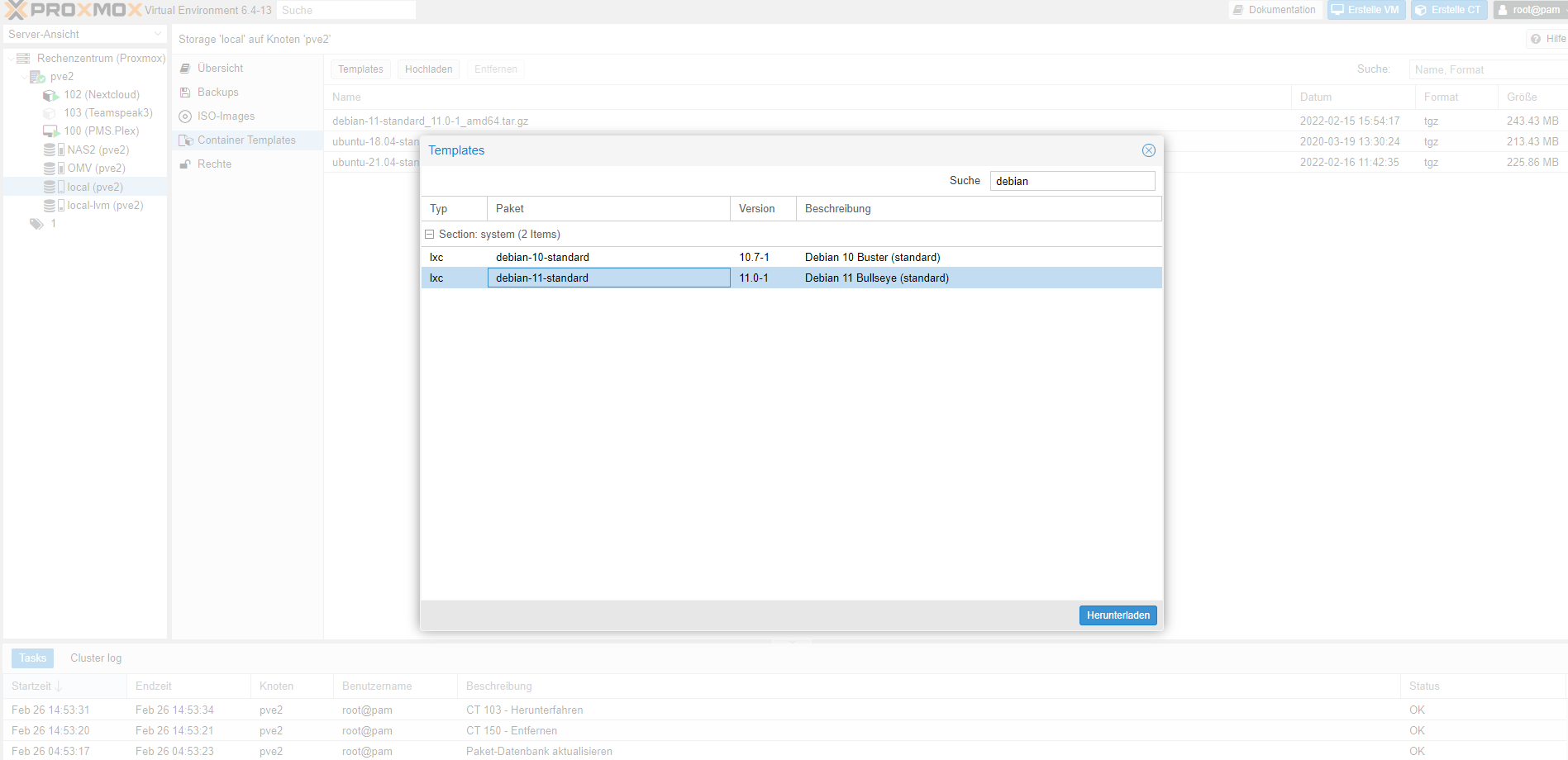The height and width of the screenshot is (760, 1568).
Task: Click the Hochladen upload button
Action: (x=428, y=69)
